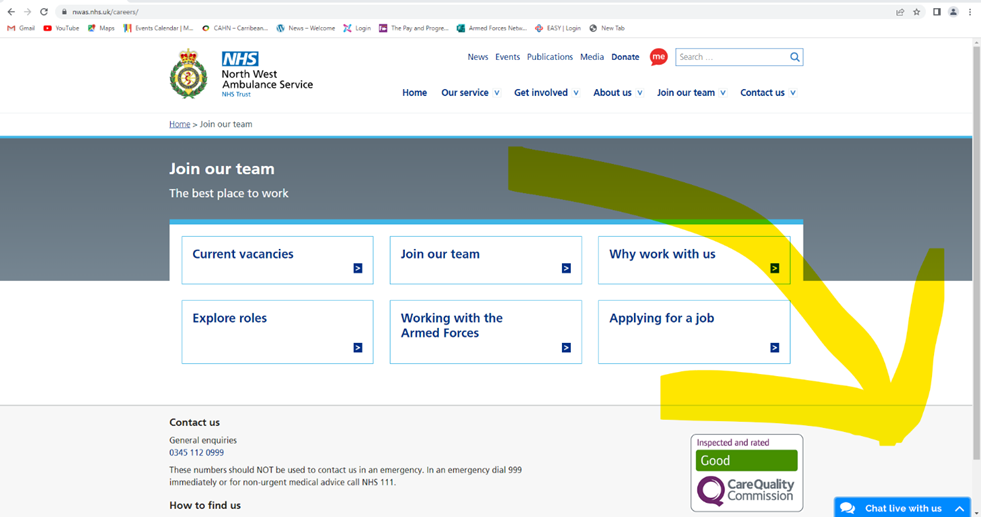
Task: Bookmark this page with the star icon
Action: click(917, 12)
